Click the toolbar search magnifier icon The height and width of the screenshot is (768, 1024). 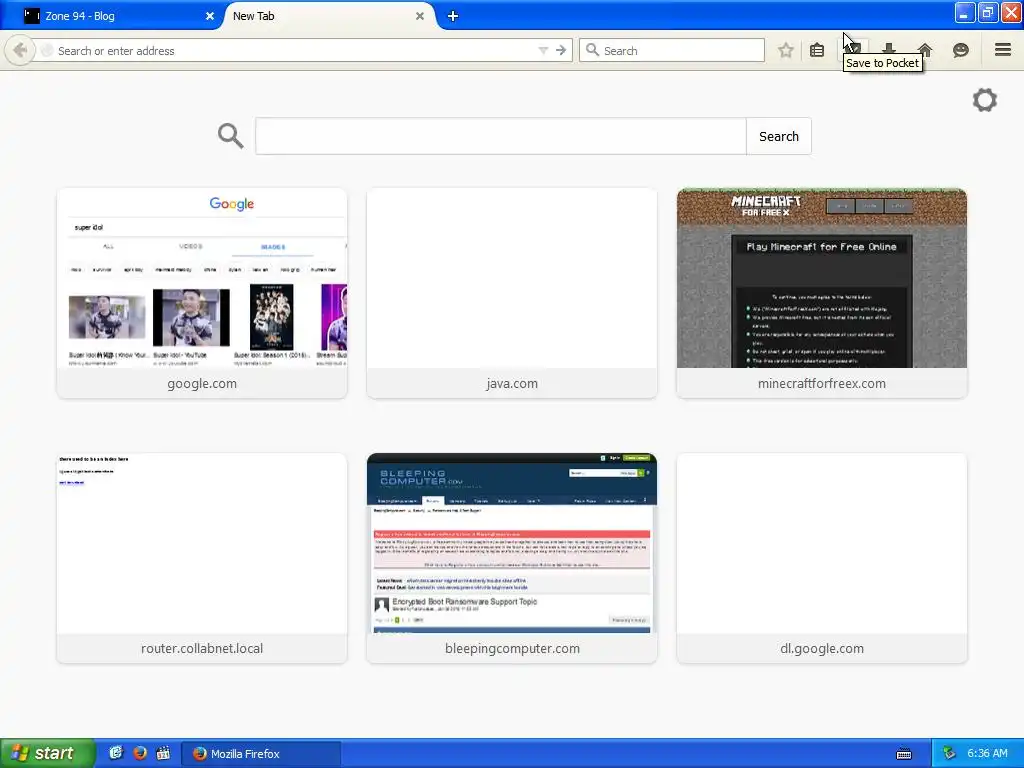pyautogui.click(x=592, y=50)
